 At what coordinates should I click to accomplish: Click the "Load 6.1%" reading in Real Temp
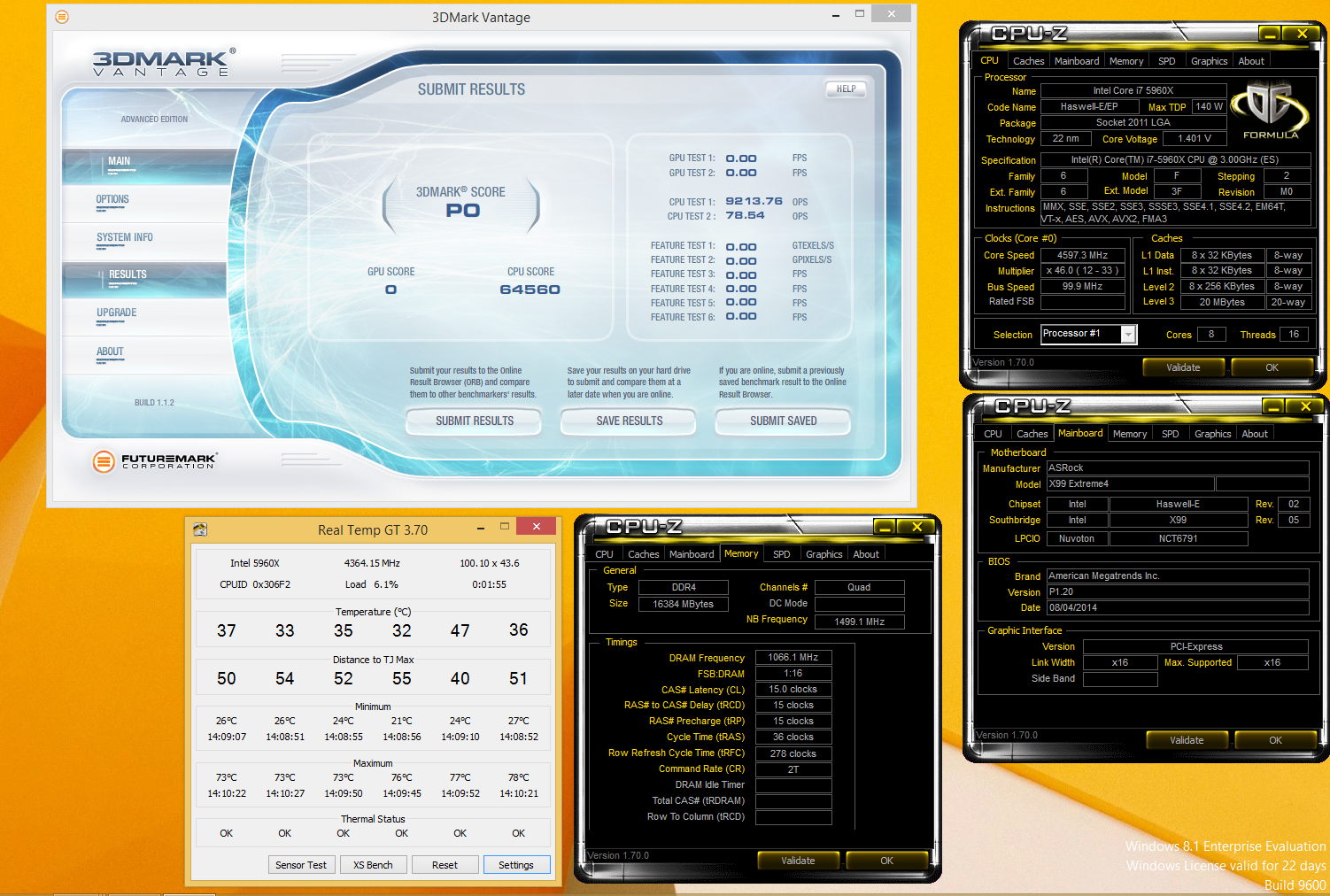point(372,584)
